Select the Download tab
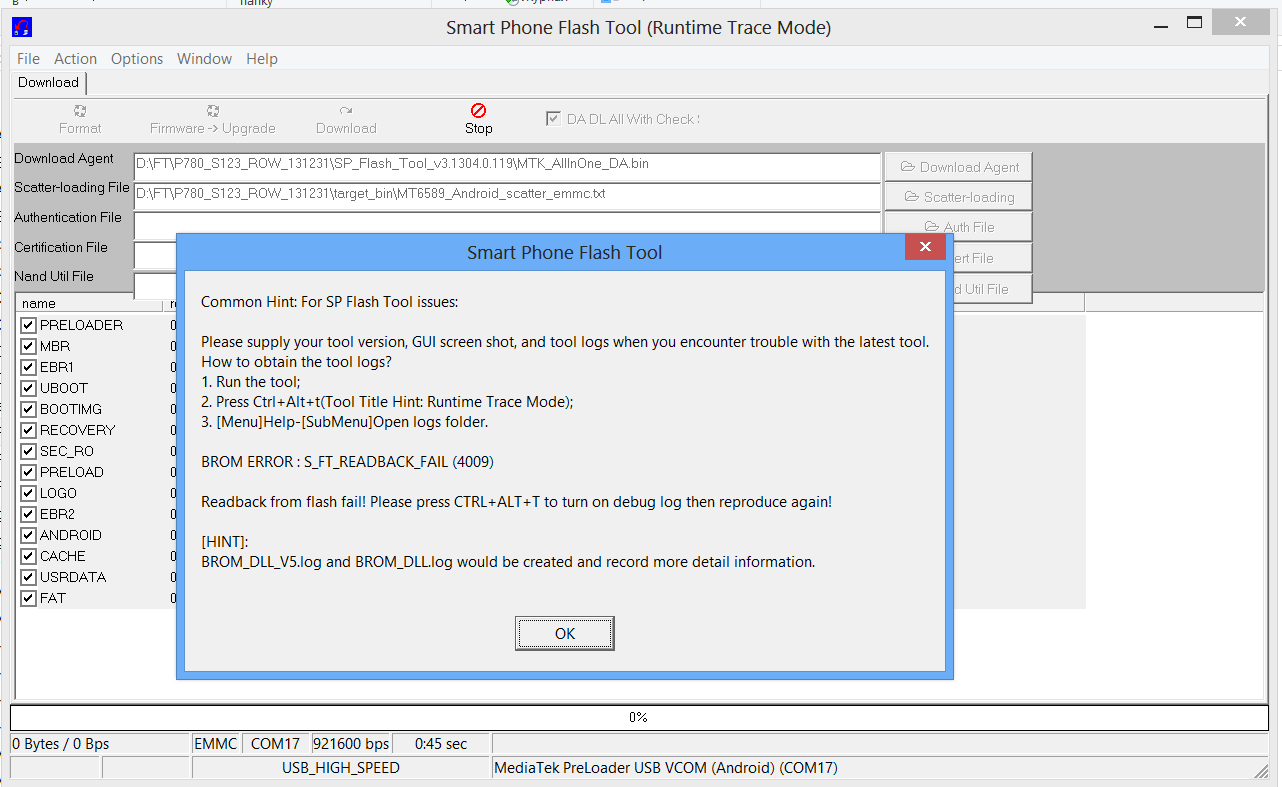This screenshot has height=787, width=1282. pyautogui.click(x=48, y=83)
